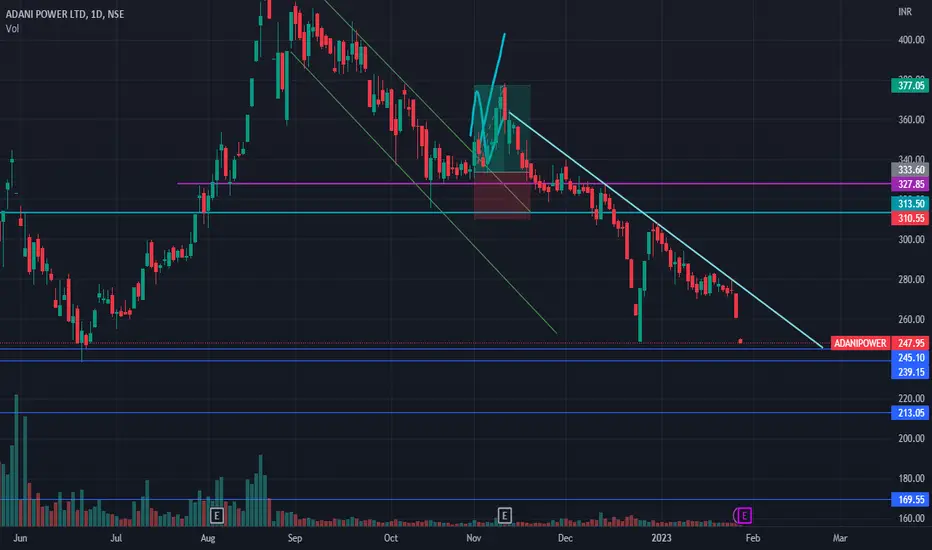Select the 333.60 gray price label
The height and width of the screenshot is (550, 932).
[x=910, y=169]
